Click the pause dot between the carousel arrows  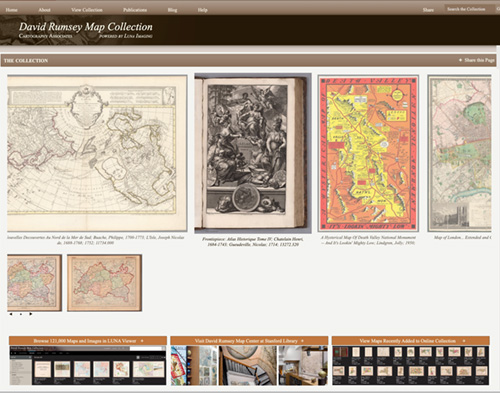[x=21, y=314]
